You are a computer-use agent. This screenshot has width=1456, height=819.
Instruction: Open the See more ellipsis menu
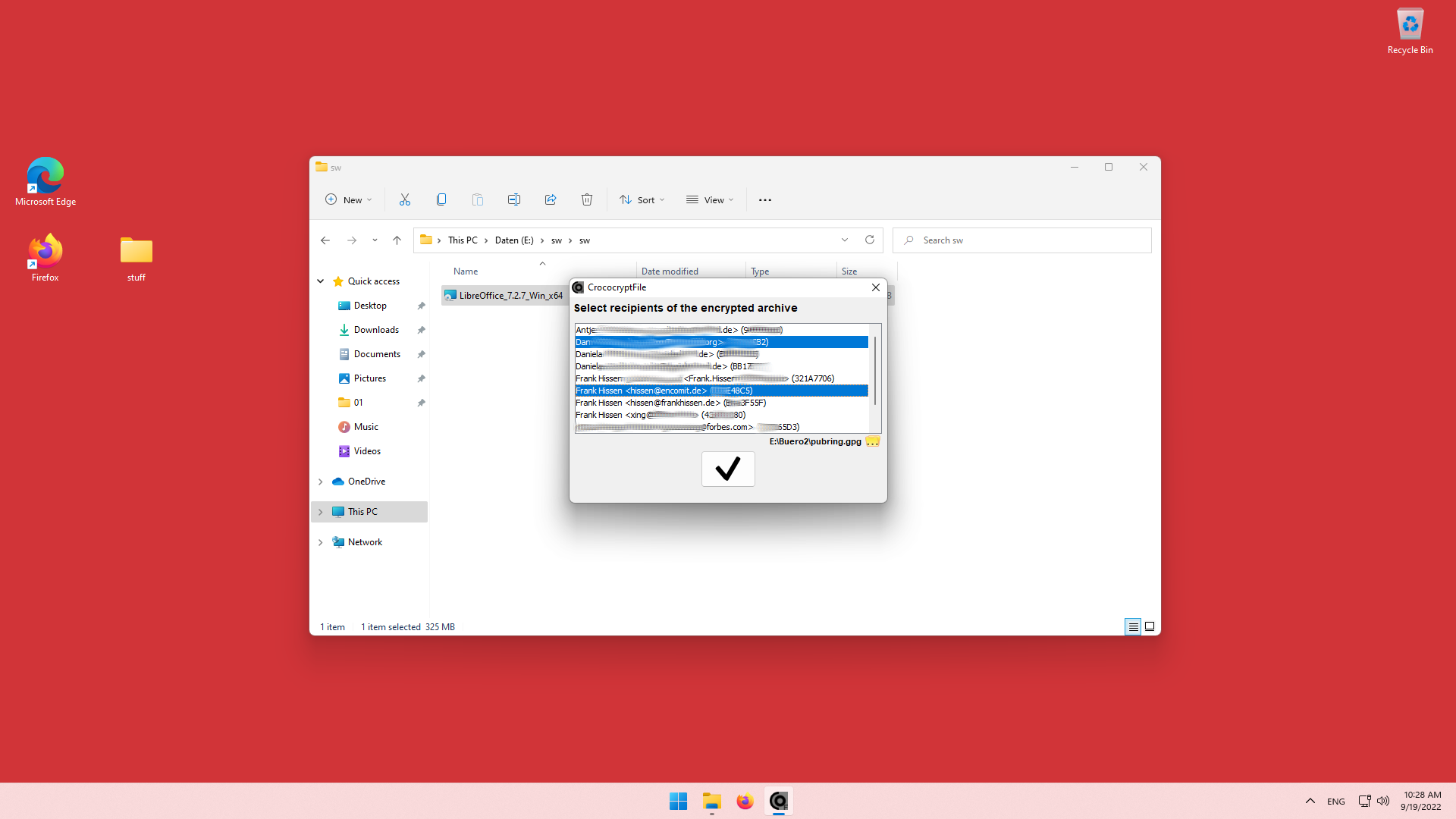coord(765,200)
